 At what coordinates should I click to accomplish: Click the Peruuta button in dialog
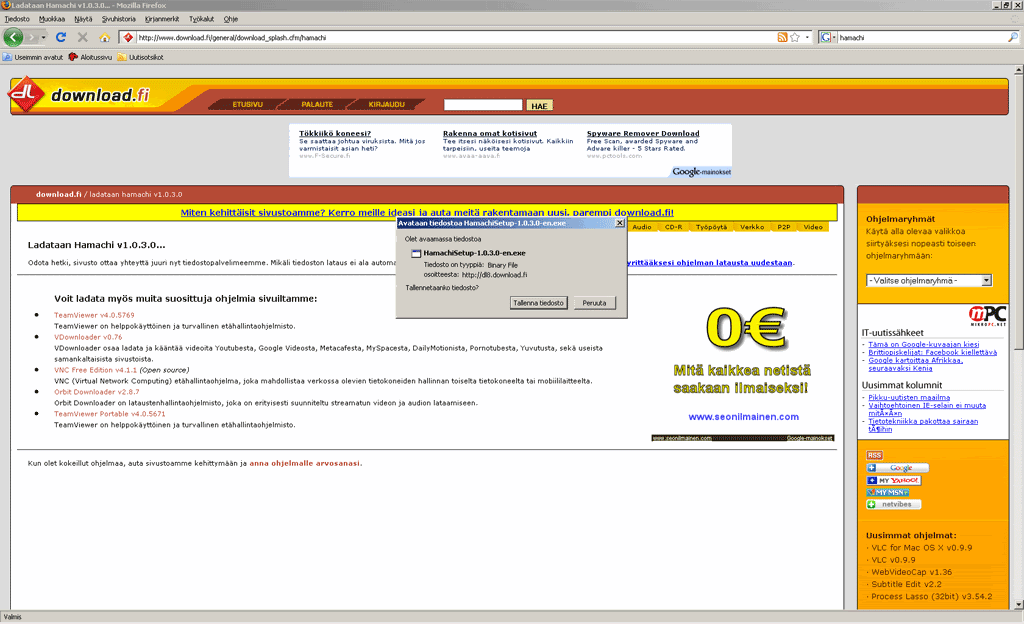coord(594,303)
